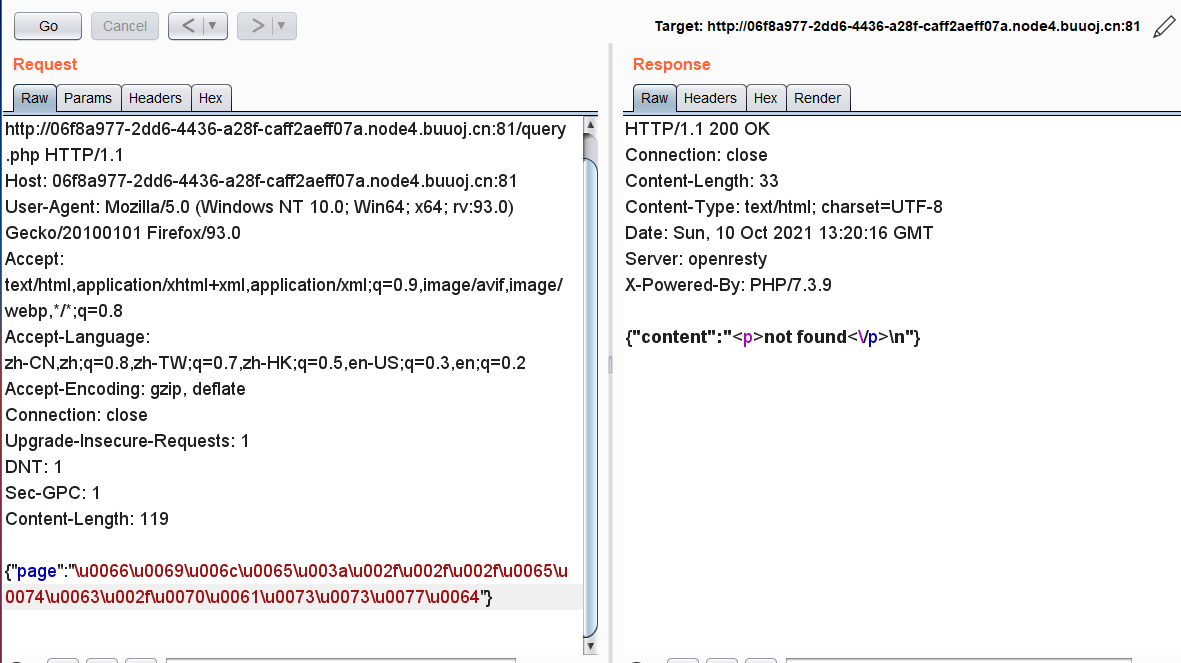This screenshot has width=1181, height=663.
Task: Click the forward history arrow
Action: (x=257, y=26)
